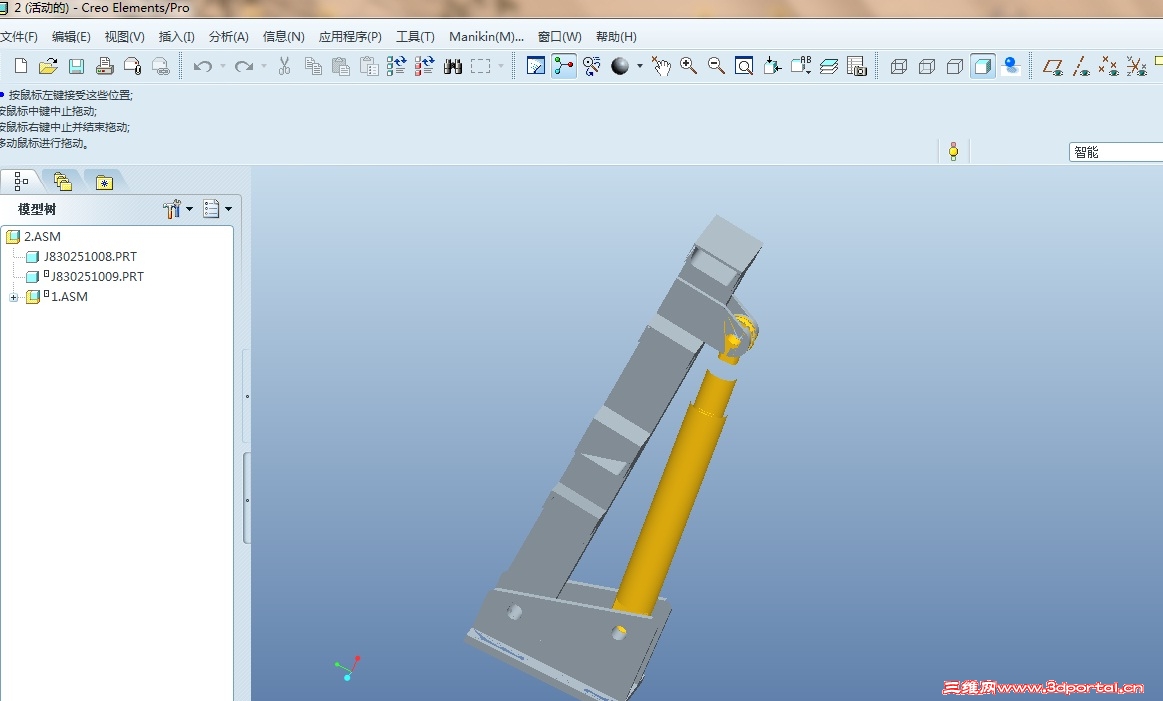Switch to Shading display mode
The image size is (1163, 701).
click(983, 66)
